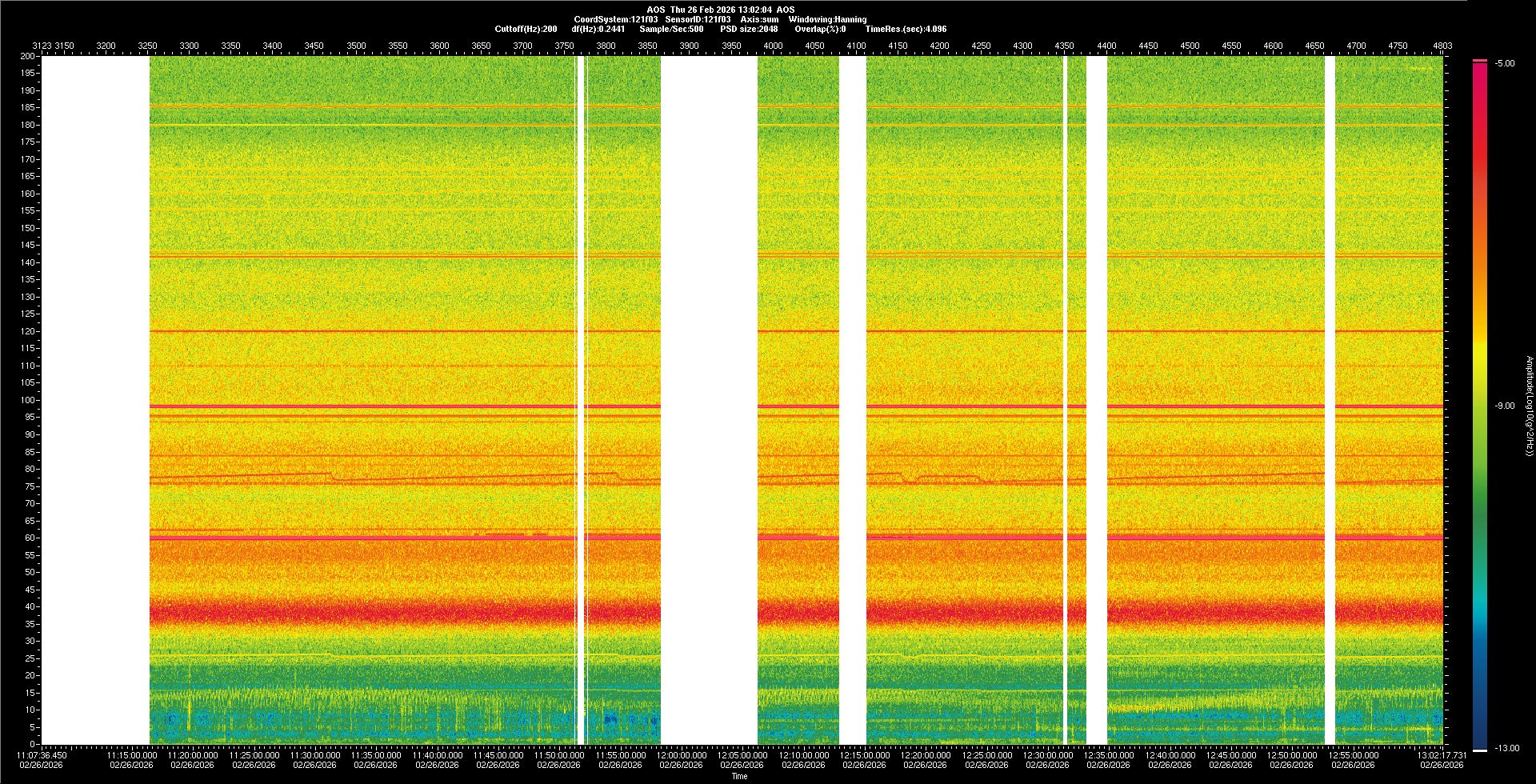Image resolution: width=1536 pixels, height=784 pixels.
Task: Click the wide white data gap near 12:00
Action: [709, 400]
